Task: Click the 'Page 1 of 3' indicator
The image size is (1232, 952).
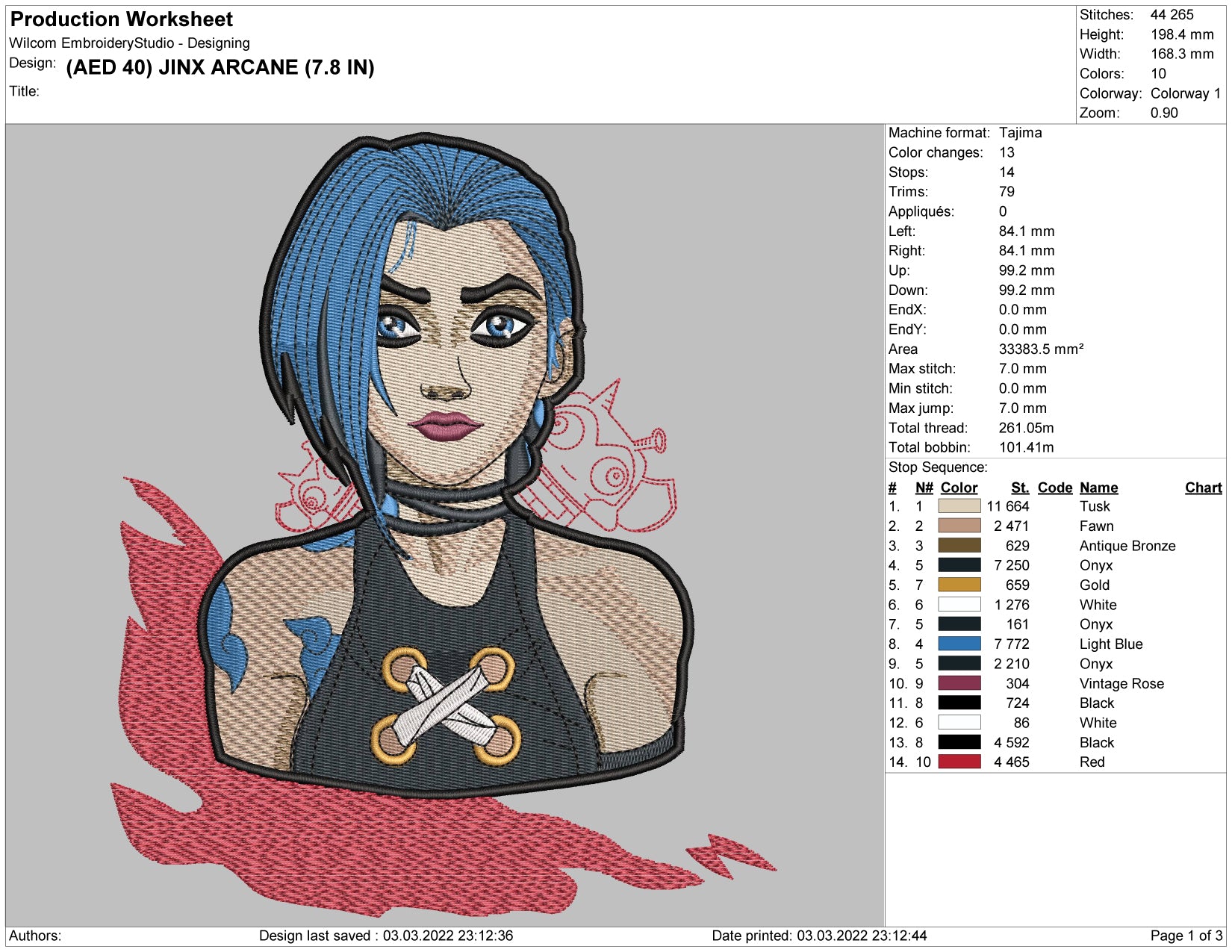Action: pos(1186,936)
